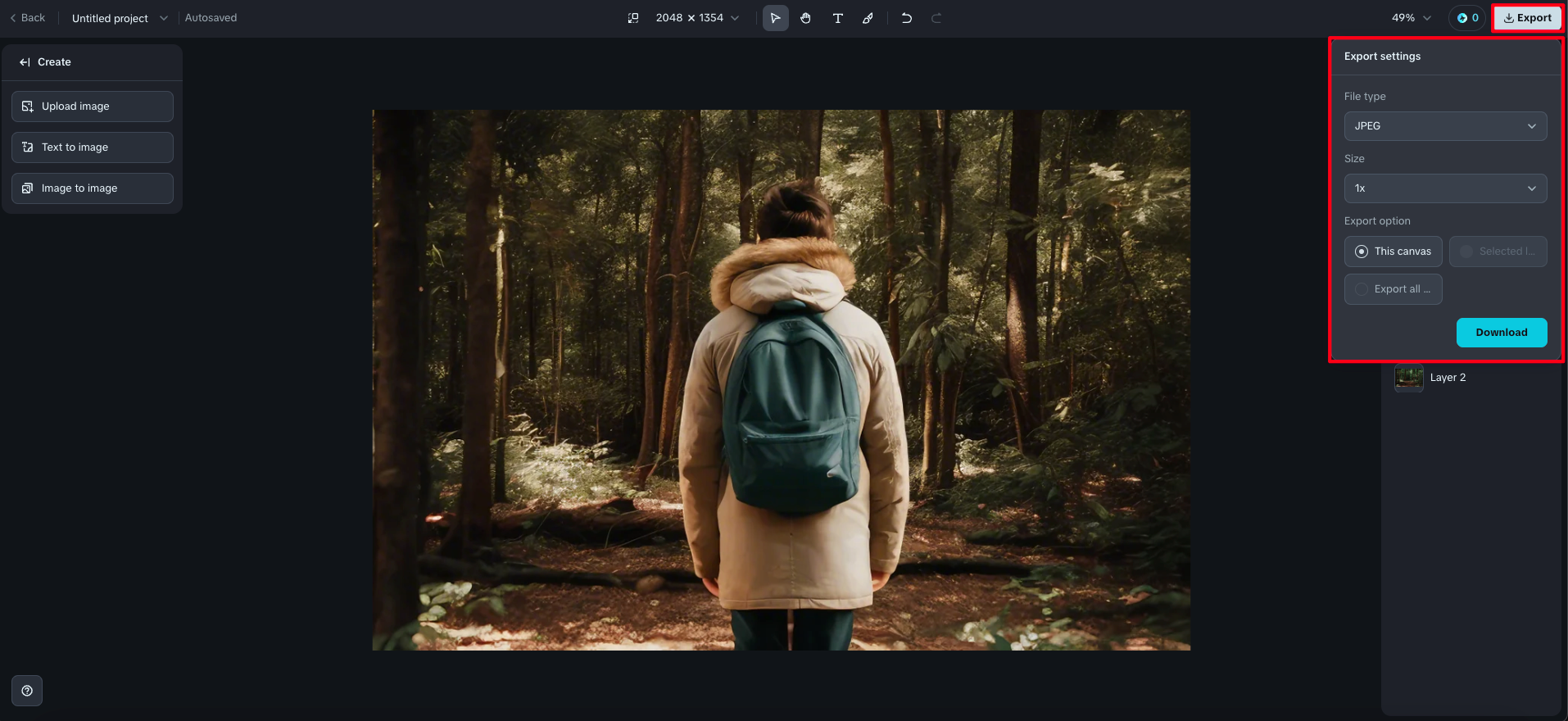Select the This canvas export option

[1393, 252]
